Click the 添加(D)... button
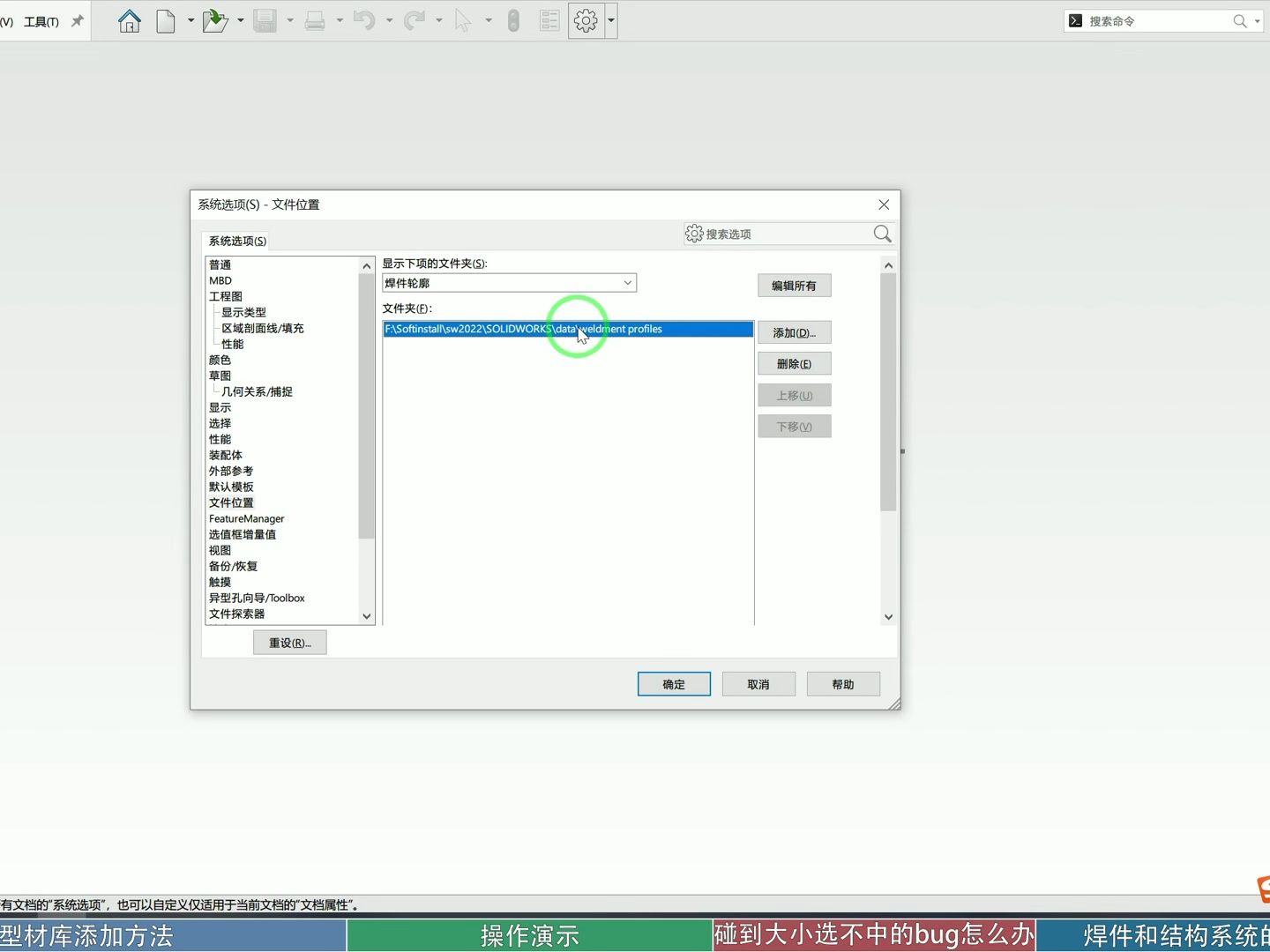Viewport: 1270px width, 952px height. click(x=794, y=332)
